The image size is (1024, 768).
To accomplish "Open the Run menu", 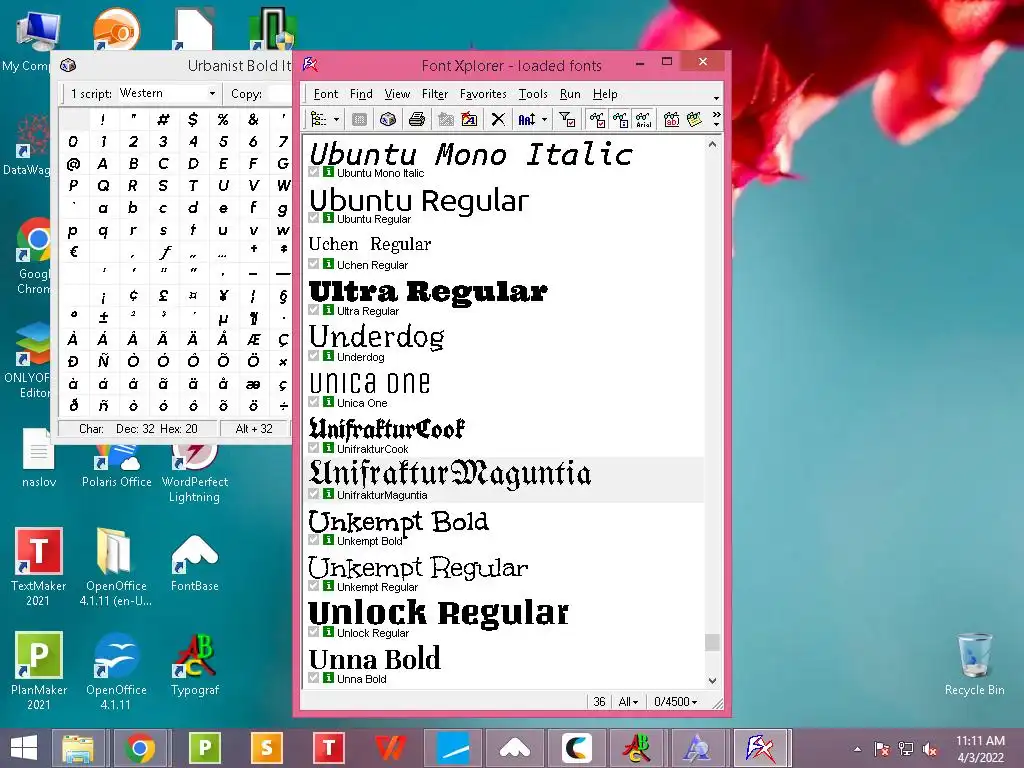I will click(570, 94).
